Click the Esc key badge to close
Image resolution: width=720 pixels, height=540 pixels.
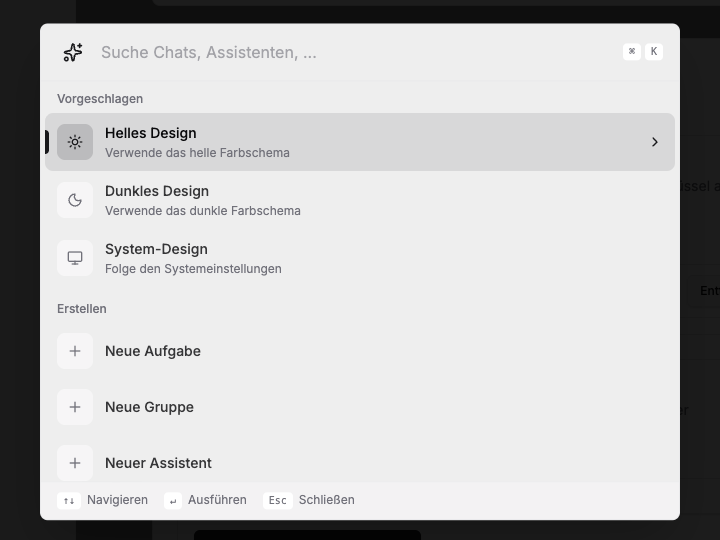click(x=278, y=501)
